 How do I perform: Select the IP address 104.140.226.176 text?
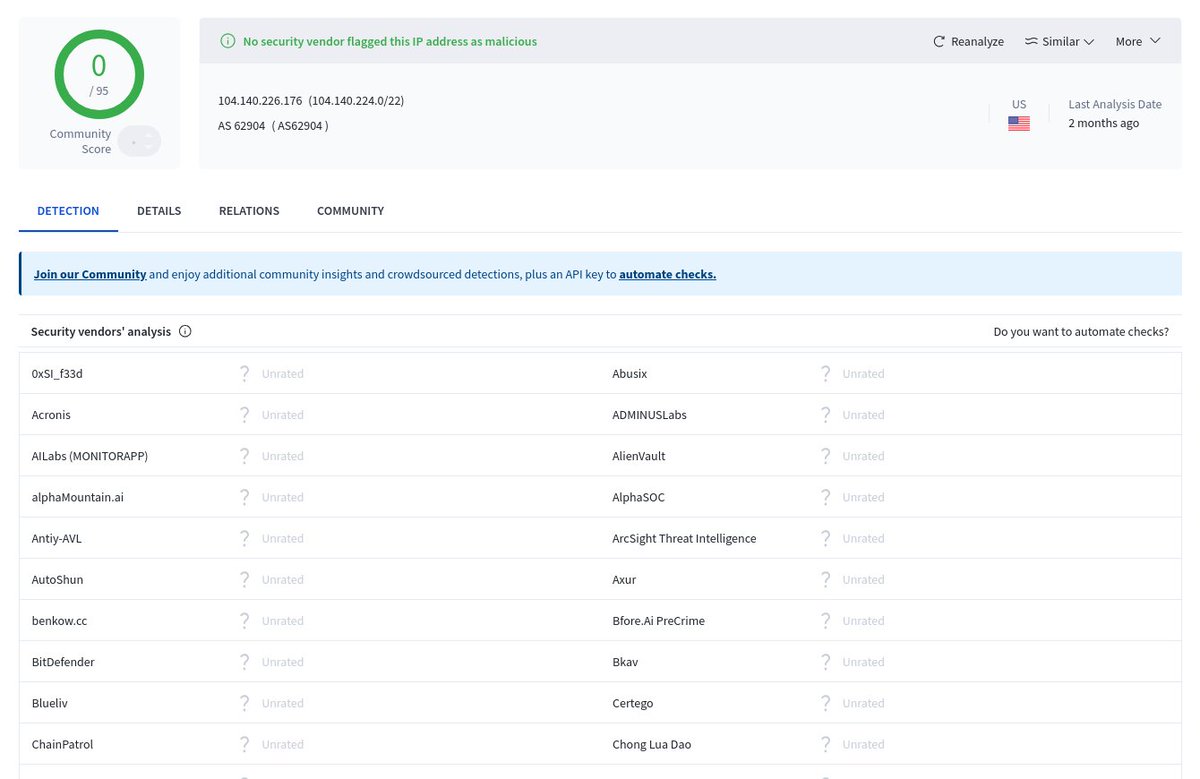click(260, 101)
